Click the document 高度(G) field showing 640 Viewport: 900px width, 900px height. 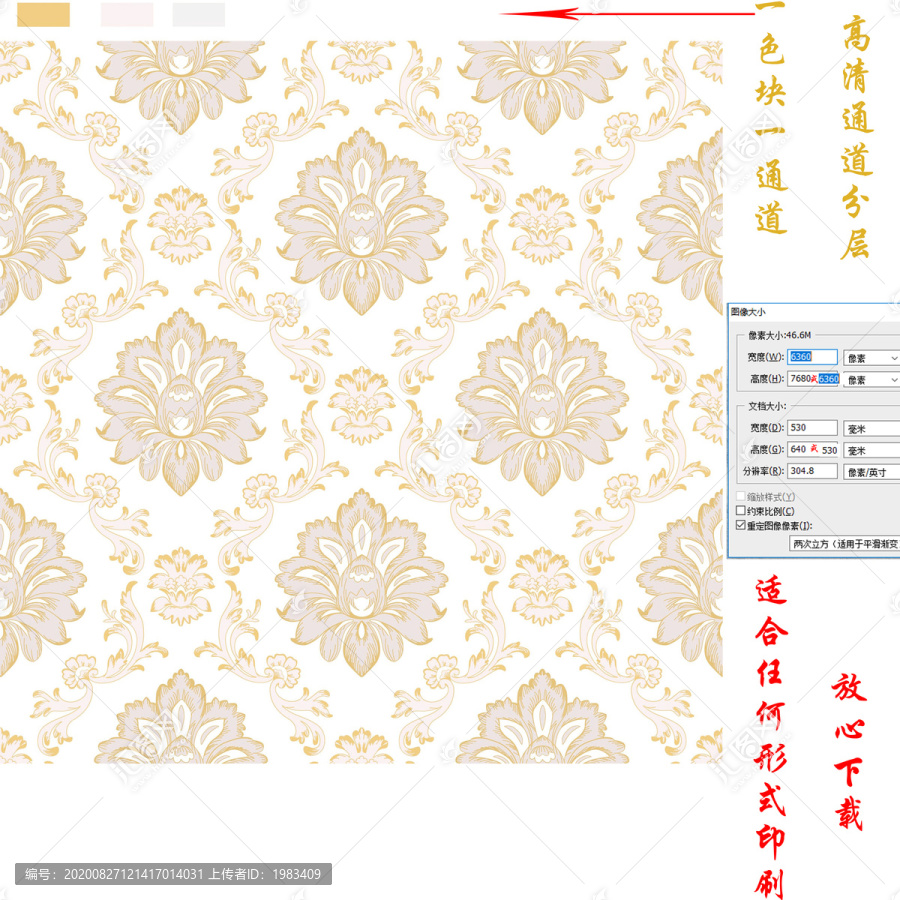click(x=813, y=449)
